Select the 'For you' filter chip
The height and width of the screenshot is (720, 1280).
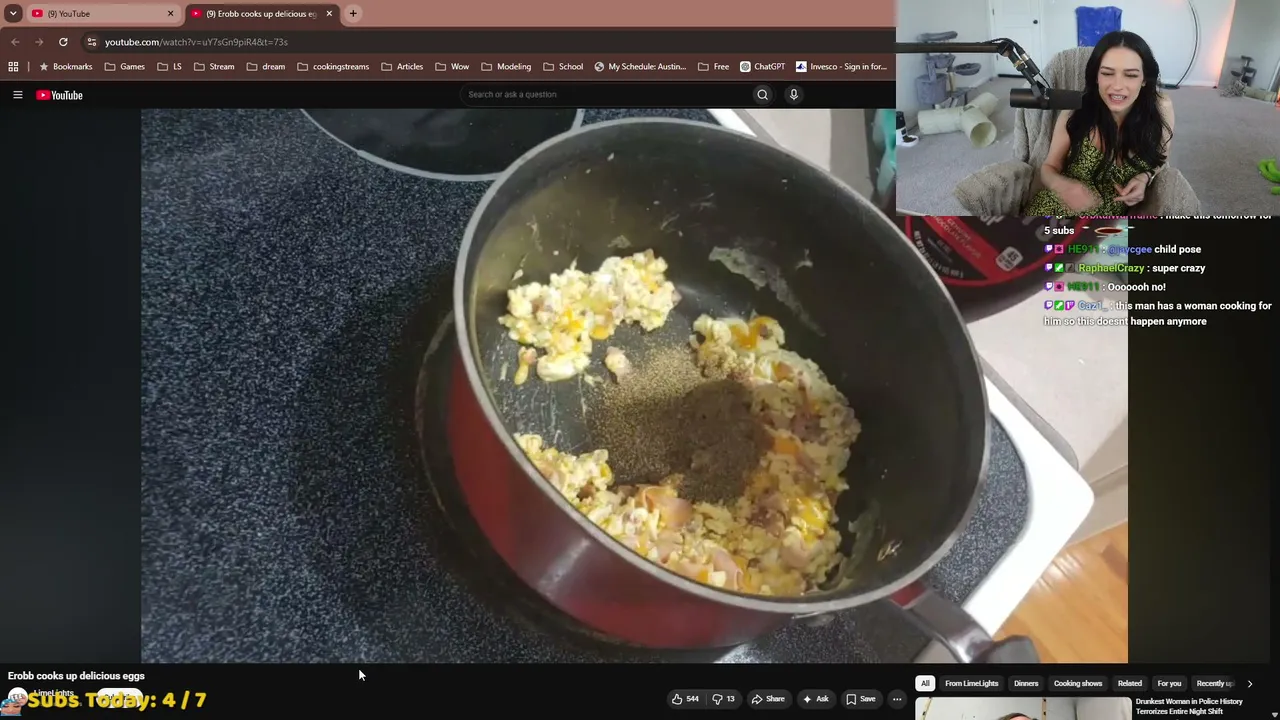pyautogui.click(x=1169, y=684)
